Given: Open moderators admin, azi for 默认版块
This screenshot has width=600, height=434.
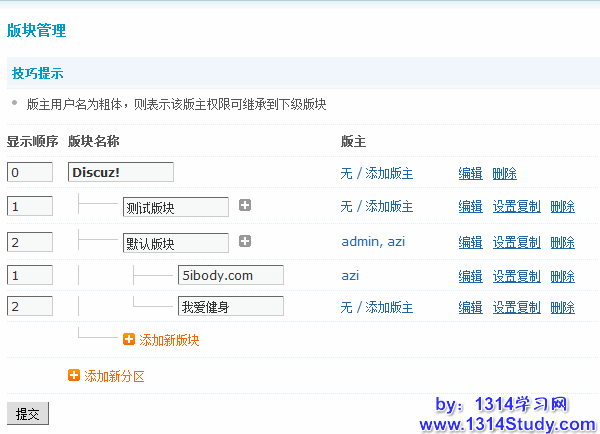Looking at the screenshot, I should (x=373, y=242).
